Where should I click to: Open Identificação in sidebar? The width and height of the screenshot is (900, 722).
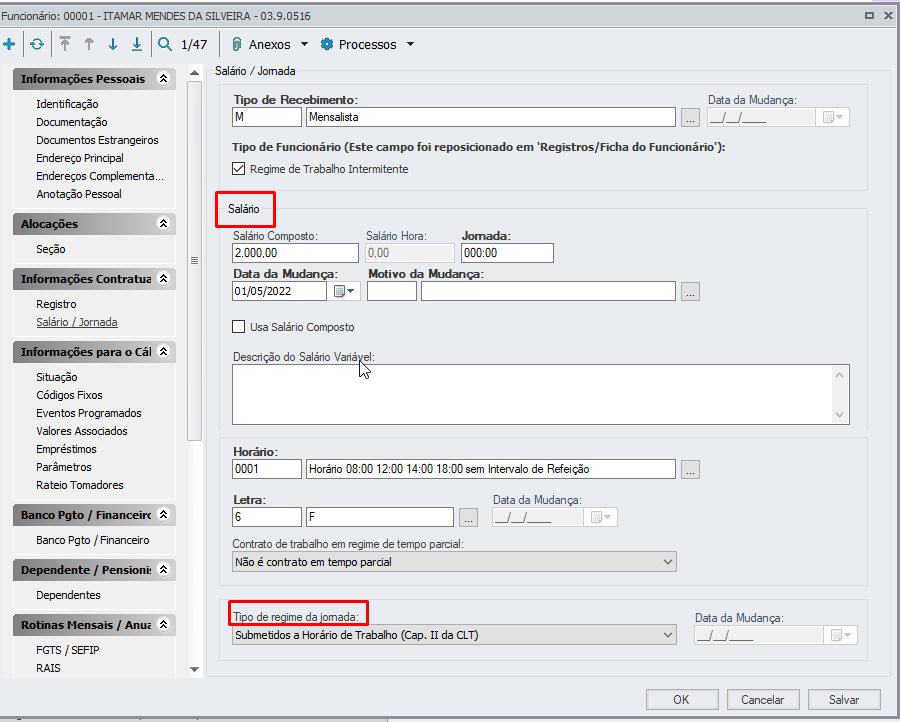[67, 104]
